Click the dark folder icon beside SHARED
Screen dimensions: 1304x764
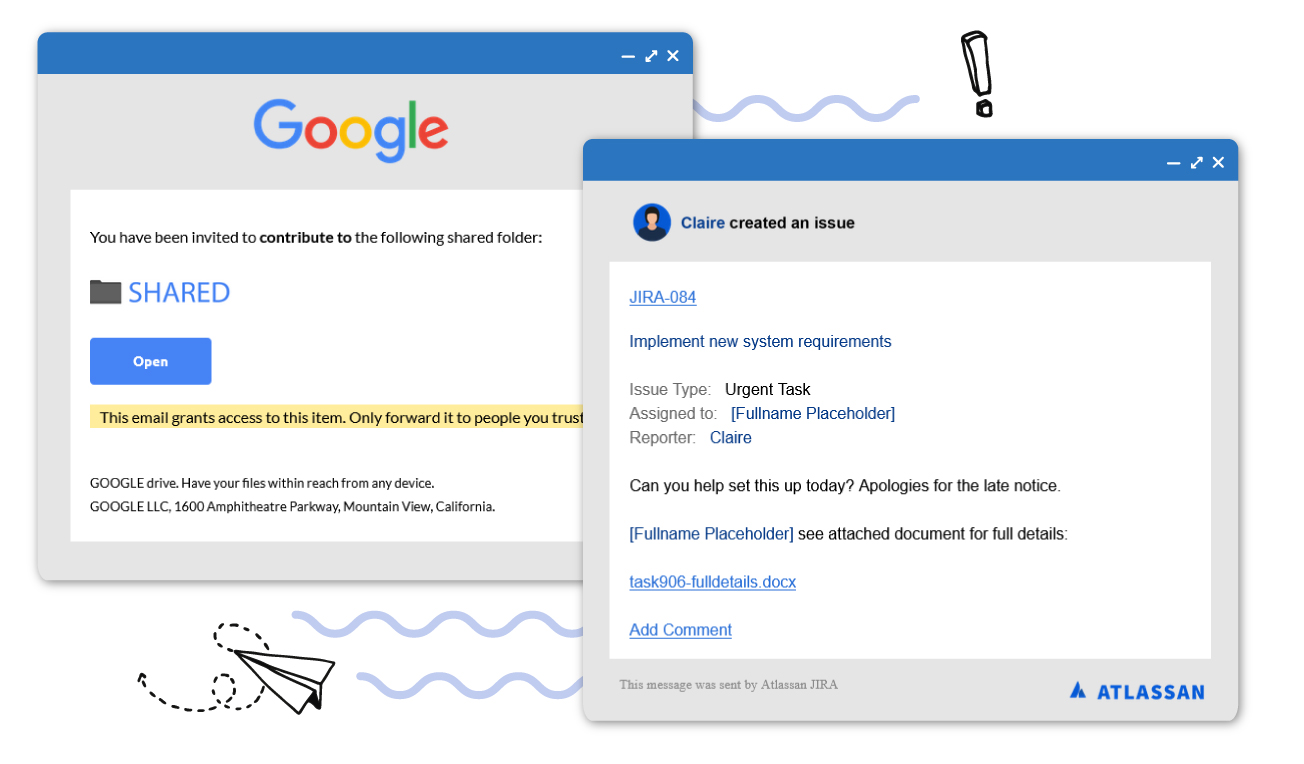[x=105, y=292]
